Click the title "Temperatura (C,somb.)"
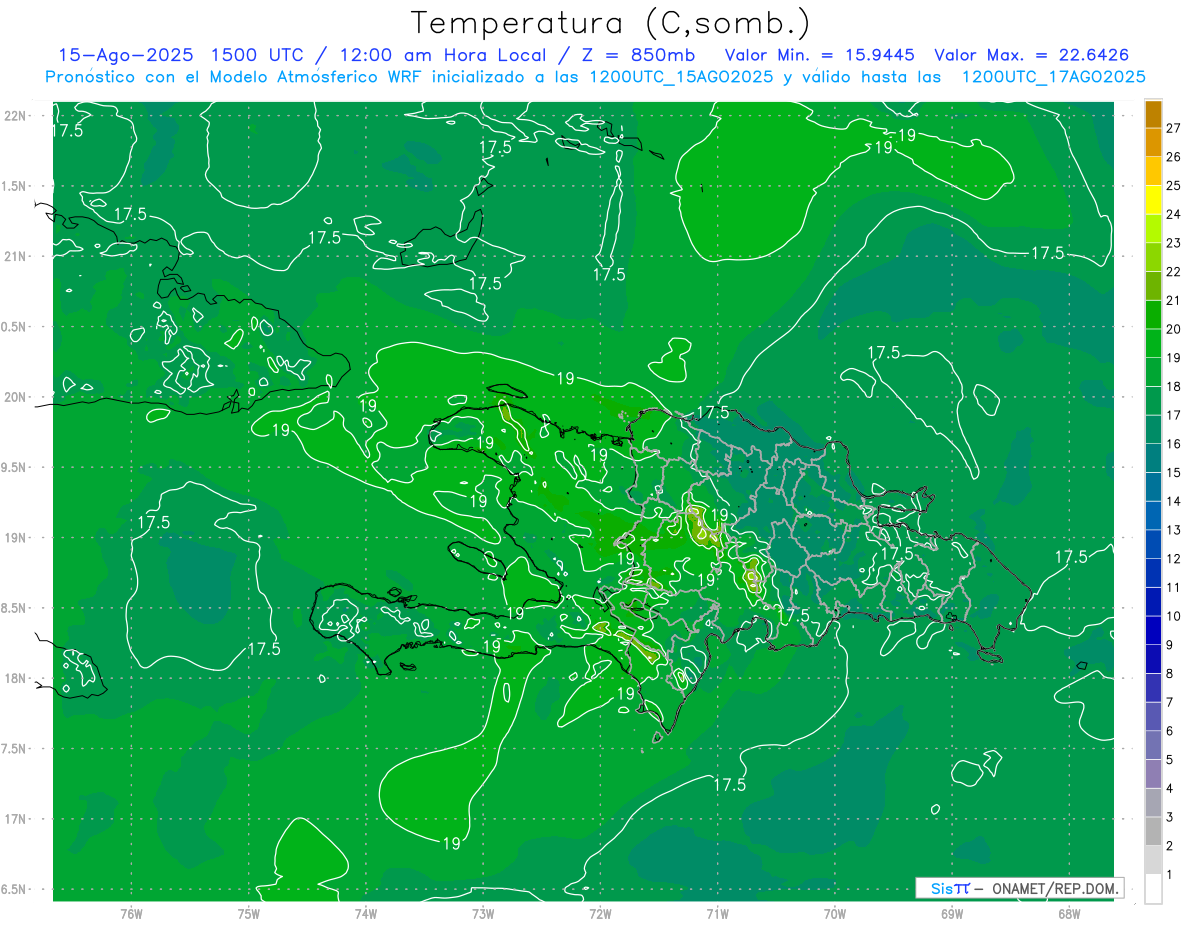The image size is (1200, 927). [x=610, y=23]
